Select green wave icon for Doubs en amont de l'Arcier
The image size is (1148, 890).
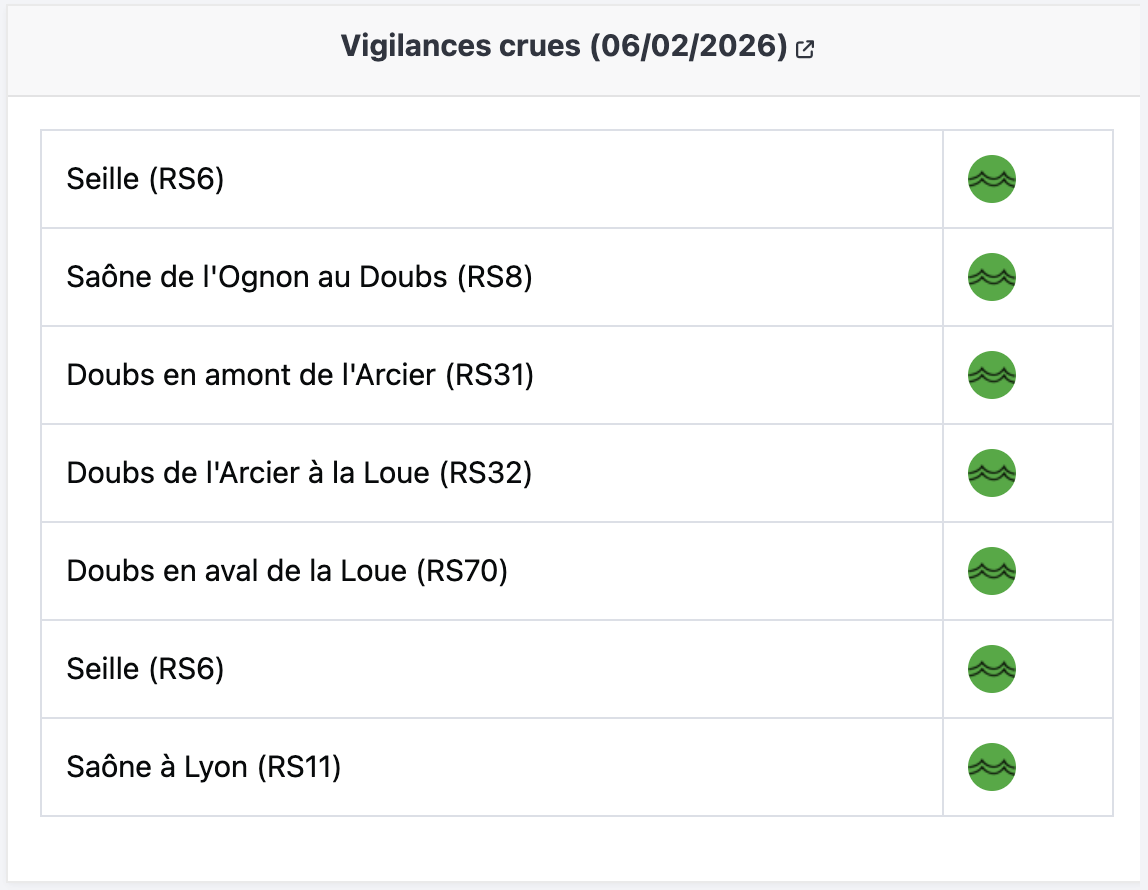tap(991, 376)
